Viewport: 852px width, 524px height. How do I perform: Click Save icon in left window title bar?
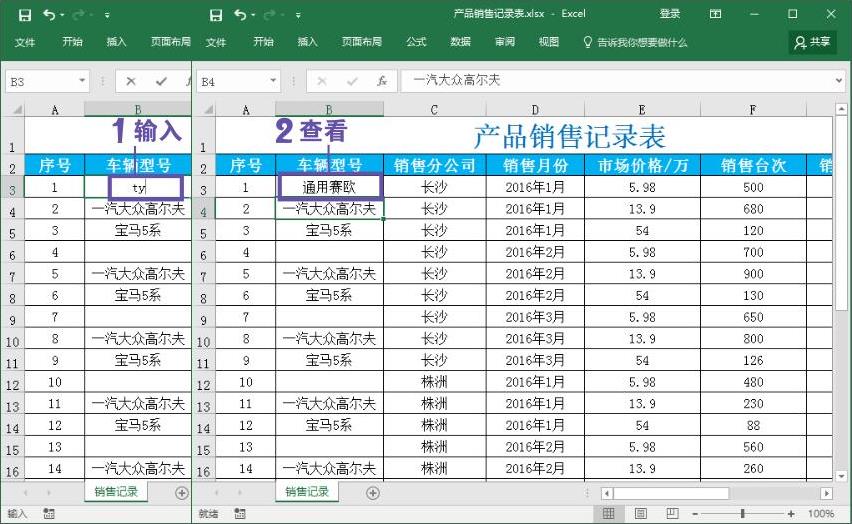[24, 15]
